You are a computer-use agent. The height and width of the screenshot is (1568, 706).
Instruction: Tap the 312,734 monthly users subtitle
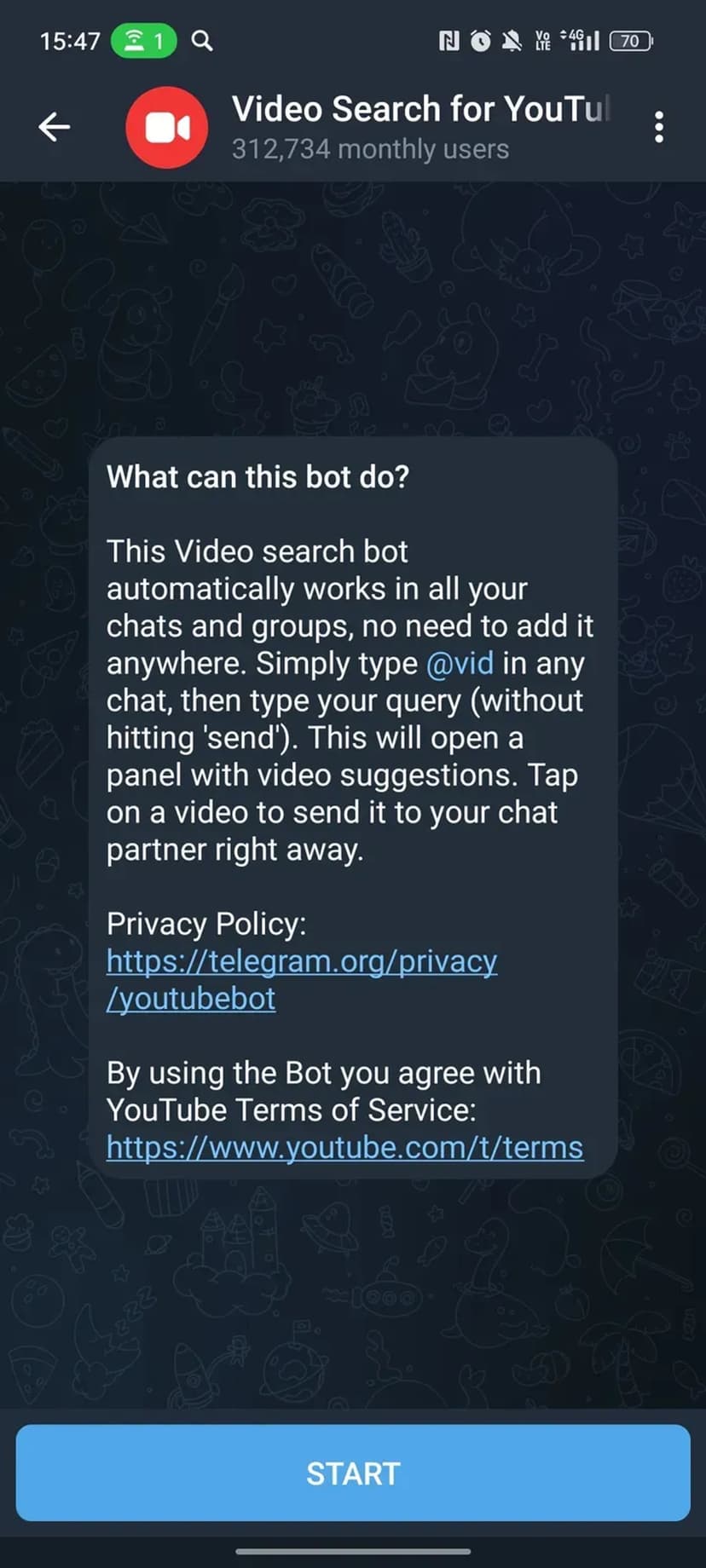click(x=370, y=149)
